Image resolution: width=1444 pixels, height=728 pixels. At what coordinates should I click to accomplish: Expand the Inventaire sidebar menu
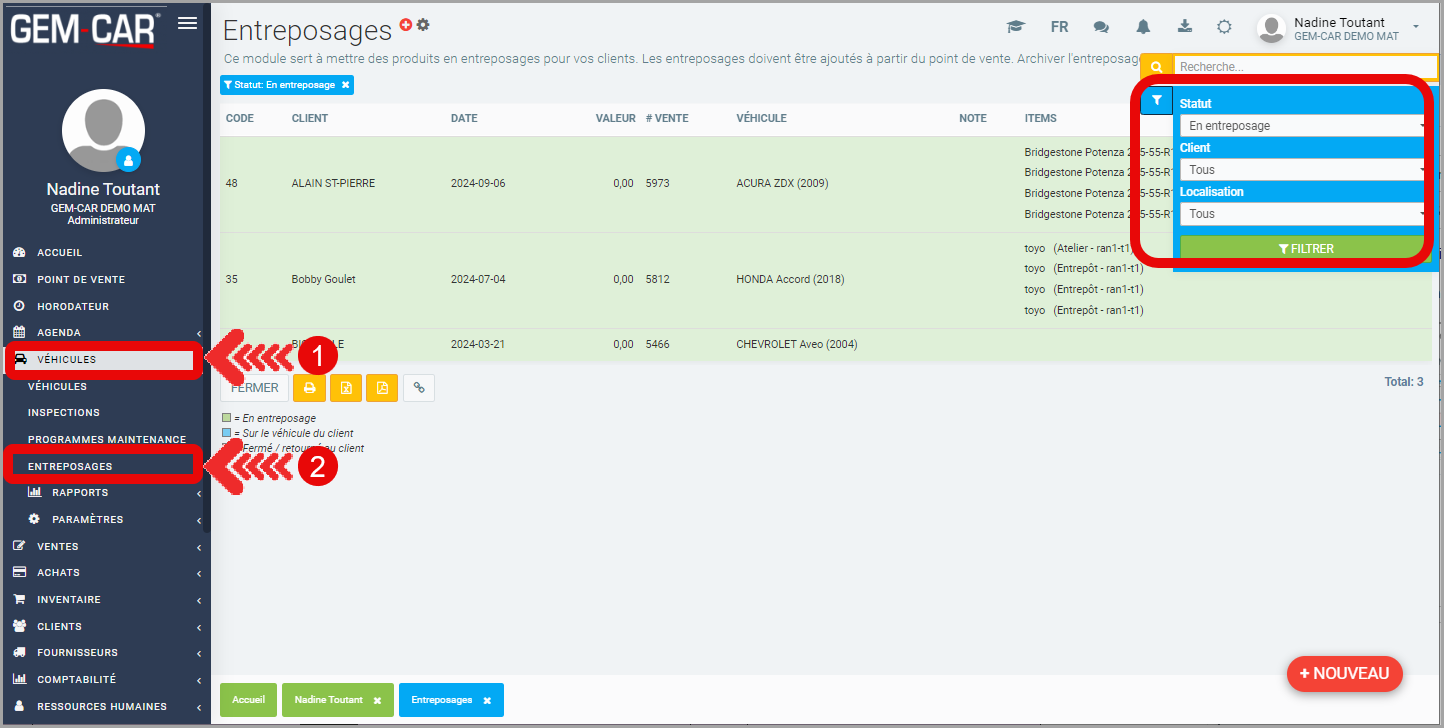pyautogui.click(x=105, y=600)
